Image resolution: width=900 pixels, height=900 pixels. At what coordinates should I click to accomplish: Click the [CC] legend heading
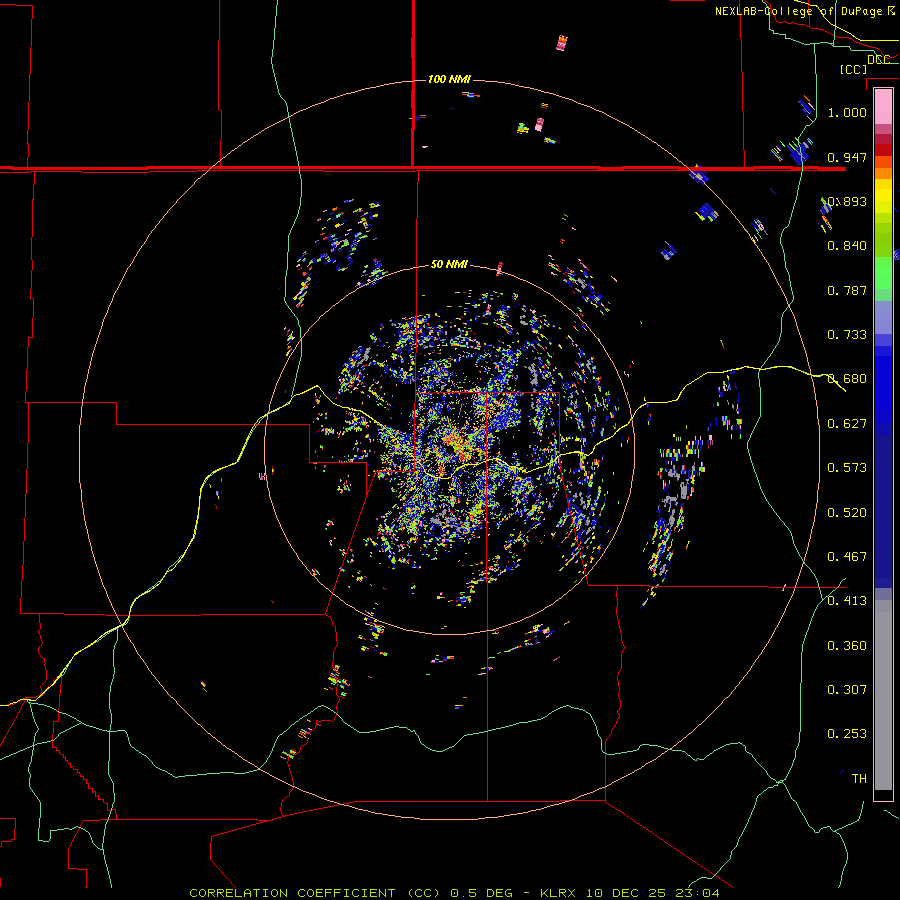click(x=854, y=69)
